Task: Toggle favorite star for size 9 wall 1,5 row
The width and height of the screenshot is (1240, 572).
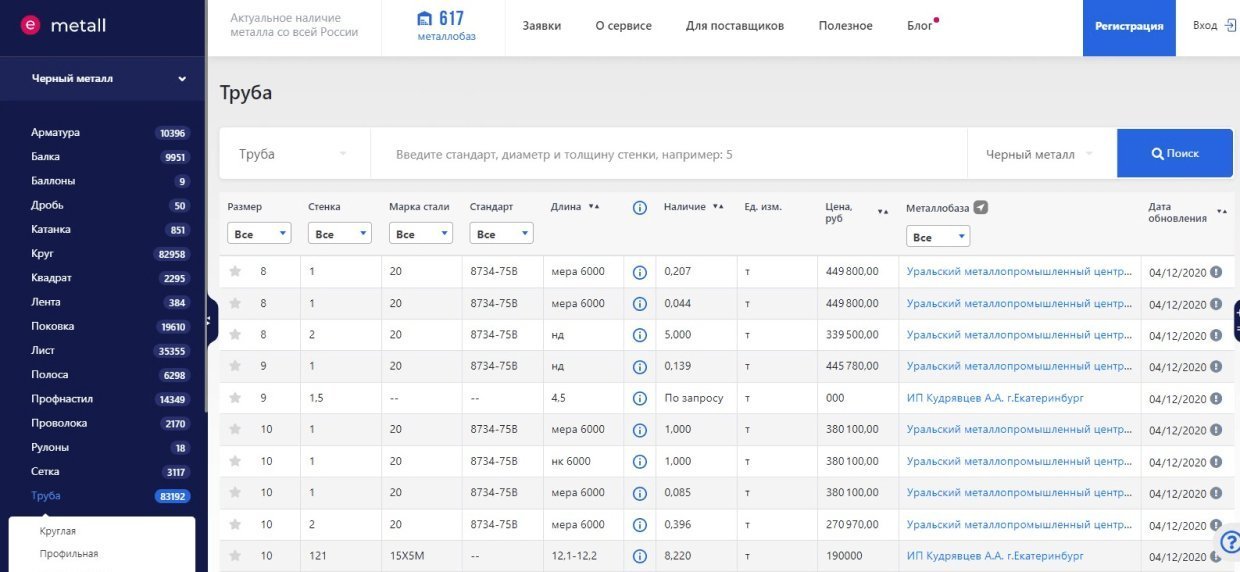Action: pos(235,398)
